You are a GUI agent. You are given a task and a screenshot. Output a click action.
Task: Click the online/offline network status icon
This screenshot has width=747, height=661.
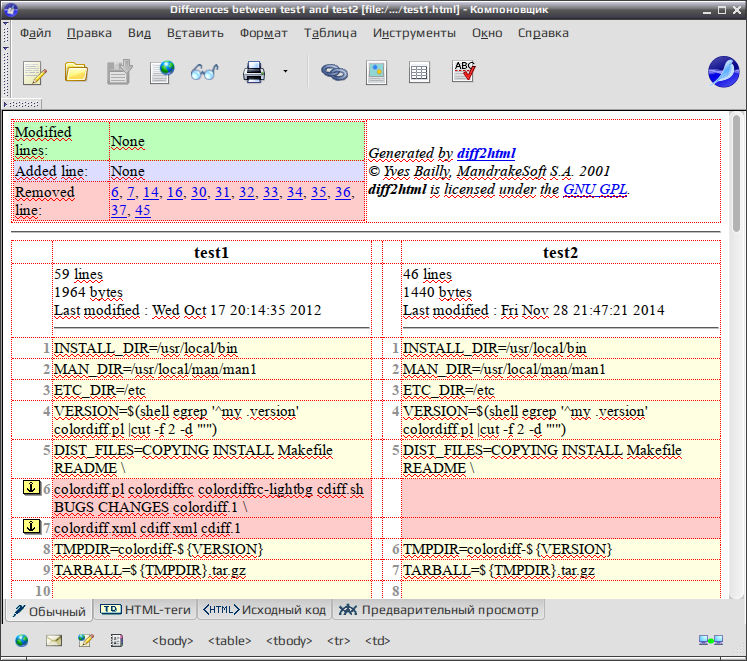tap(711, 640)
